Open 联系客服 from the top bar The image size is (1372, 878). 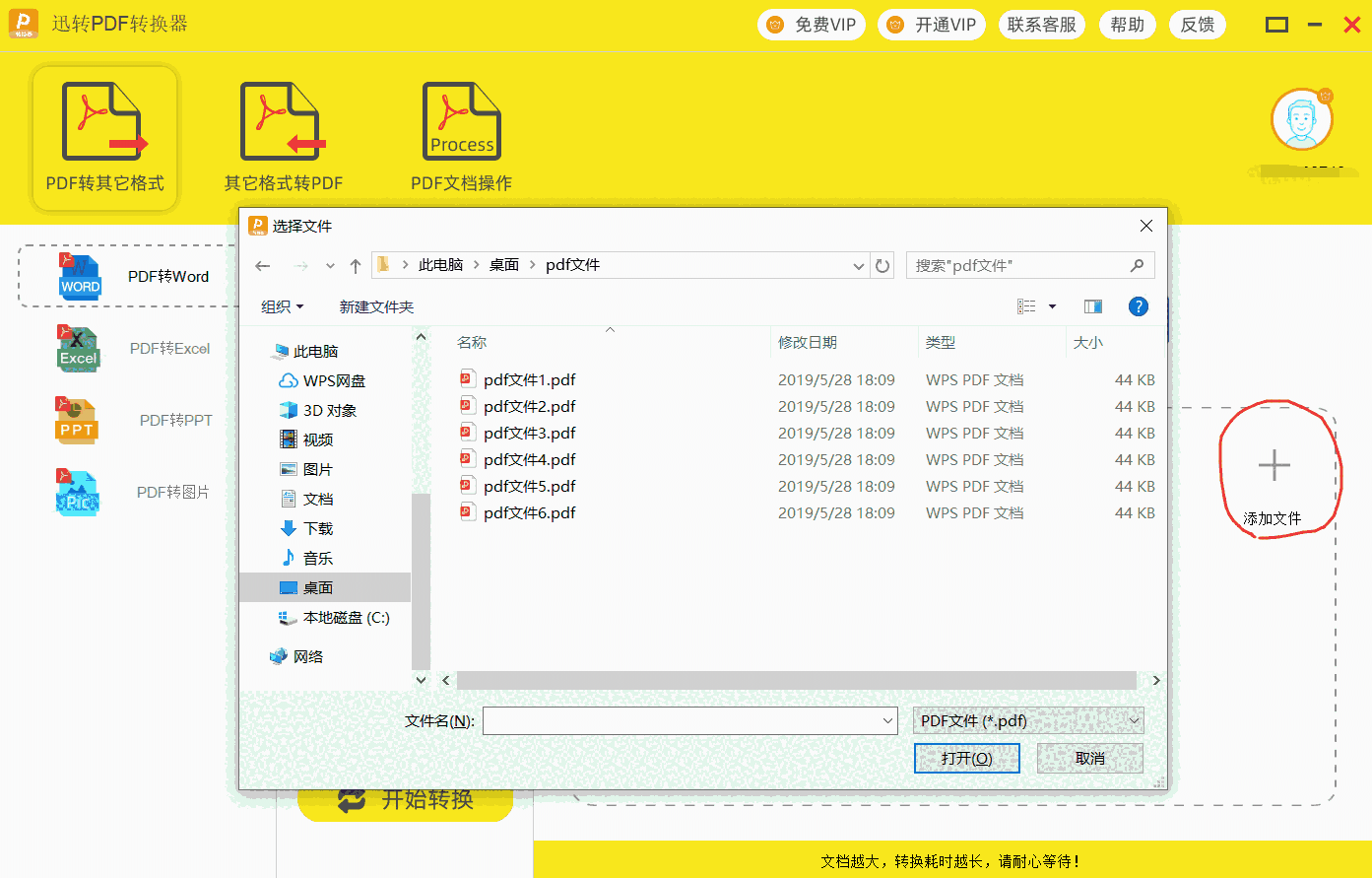click(x=1041, y=24)
